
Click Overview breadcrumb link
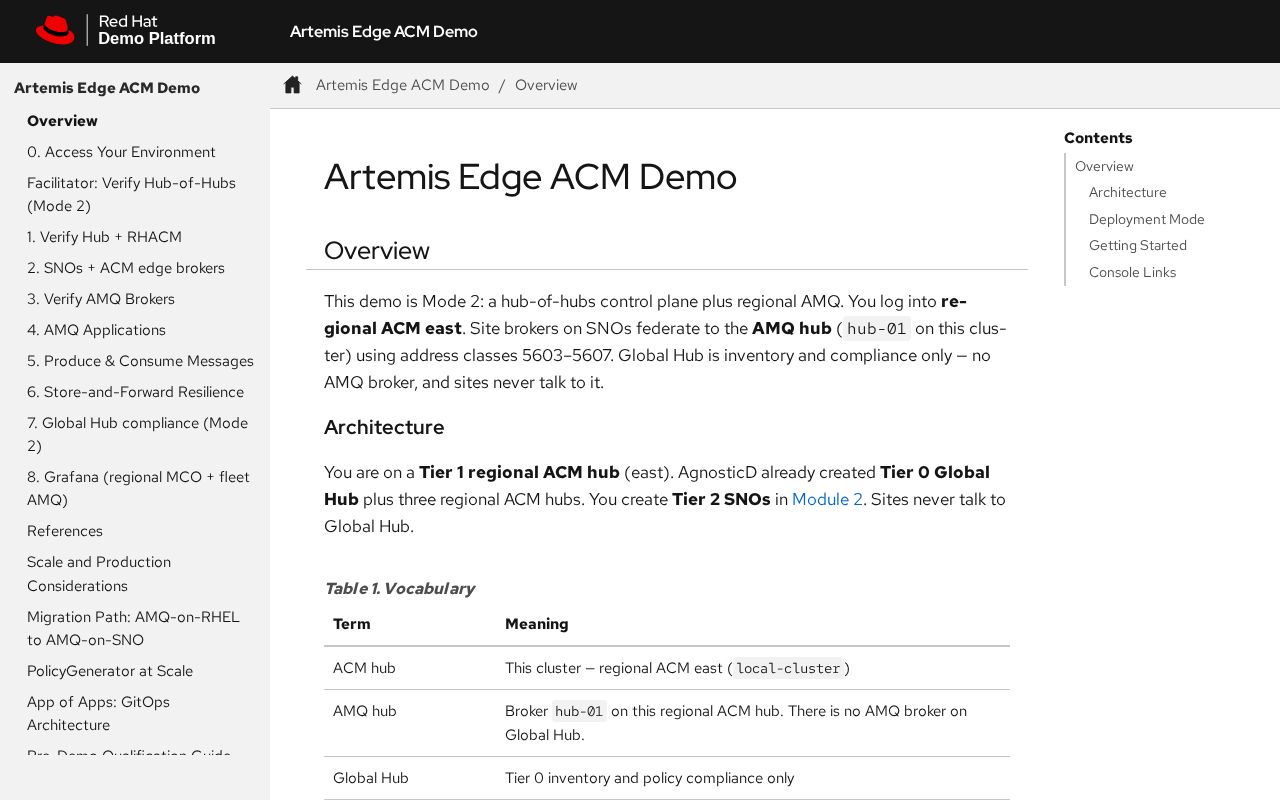(546, 85)
